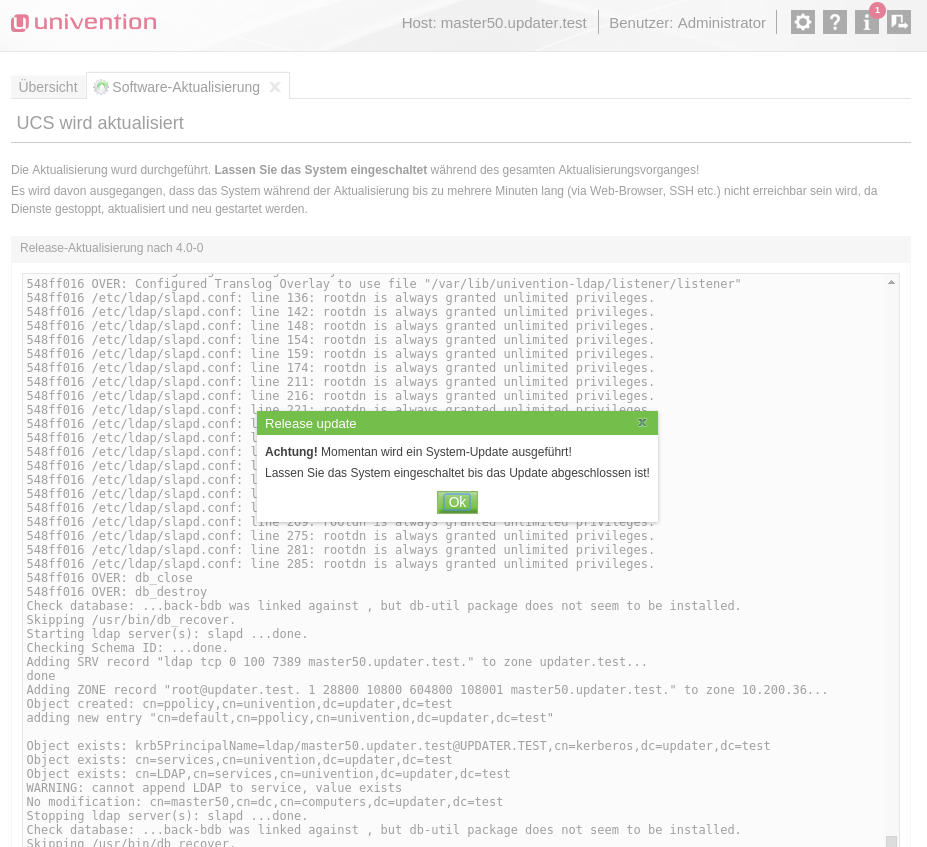Click the green Software-Aktualisierung tab icon
Viewport: 927px width, 847px height.
(101, 87)
